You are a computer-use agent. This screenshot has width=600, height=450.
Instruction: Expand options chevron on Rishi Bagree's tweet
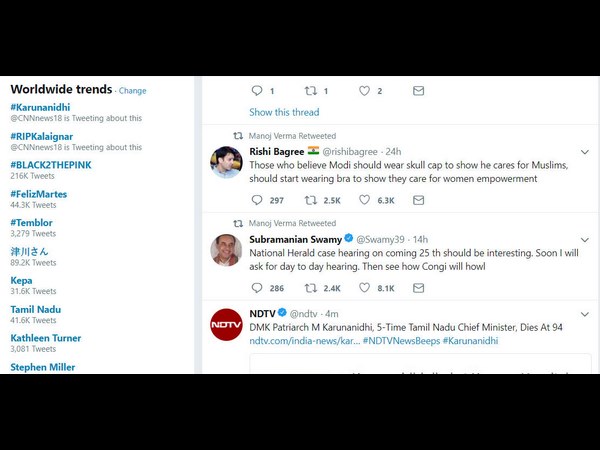(x=585, y=152)
